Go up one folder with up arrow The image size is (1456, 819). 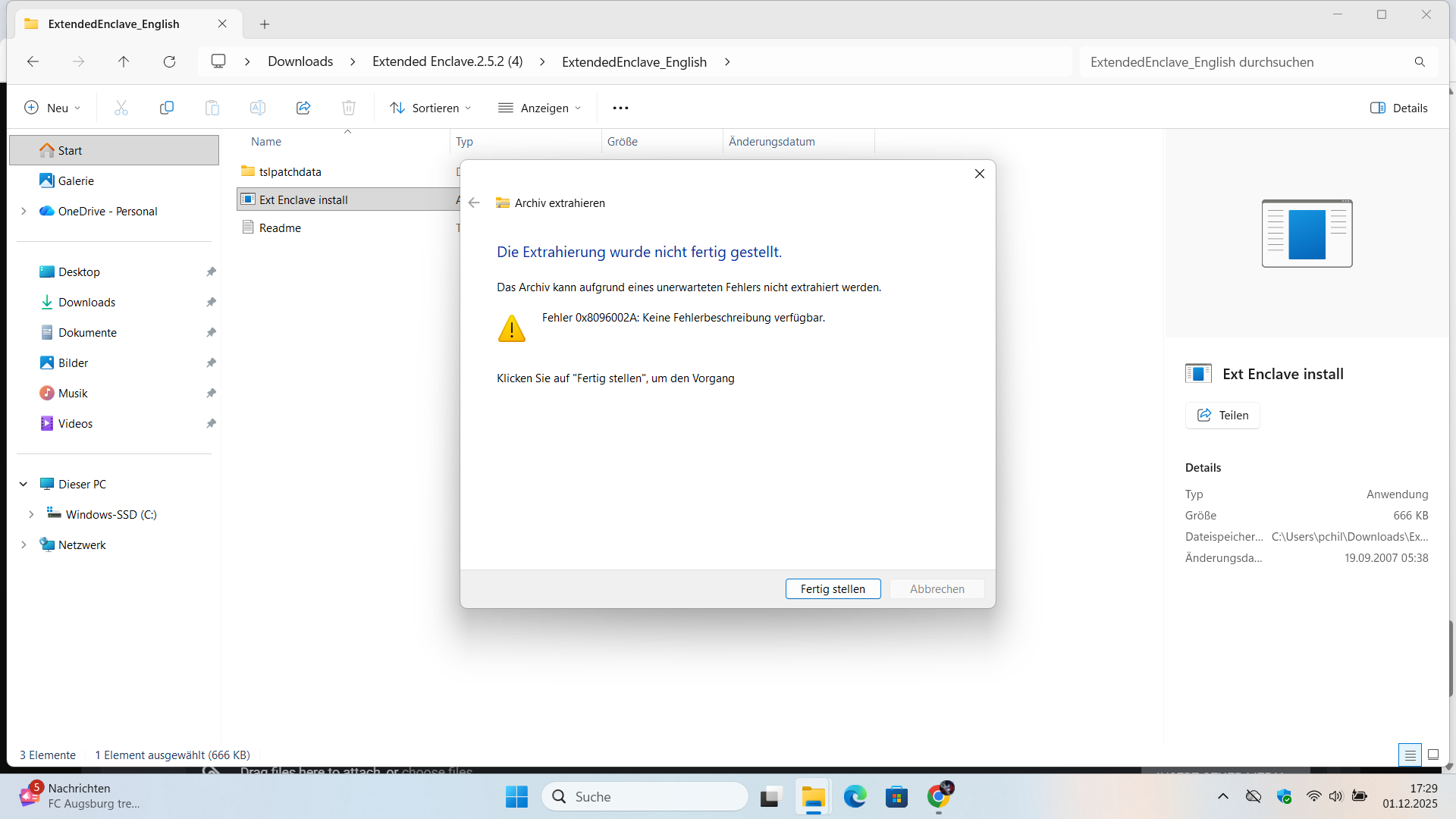point(124,61)
